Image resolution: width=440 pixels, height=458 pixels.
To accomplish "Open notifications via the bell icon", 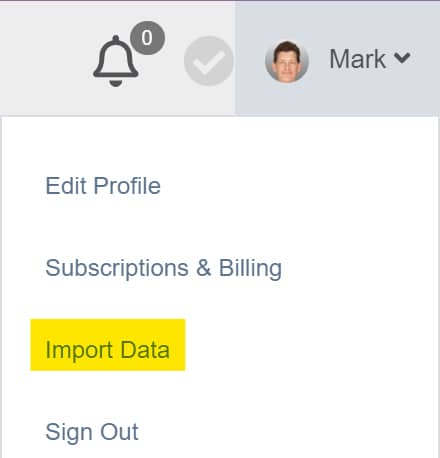I will [116, 61].
